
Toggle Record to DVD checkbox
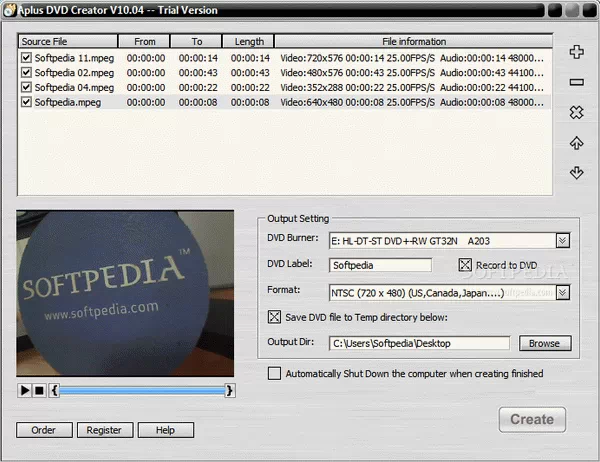[465, 265]
